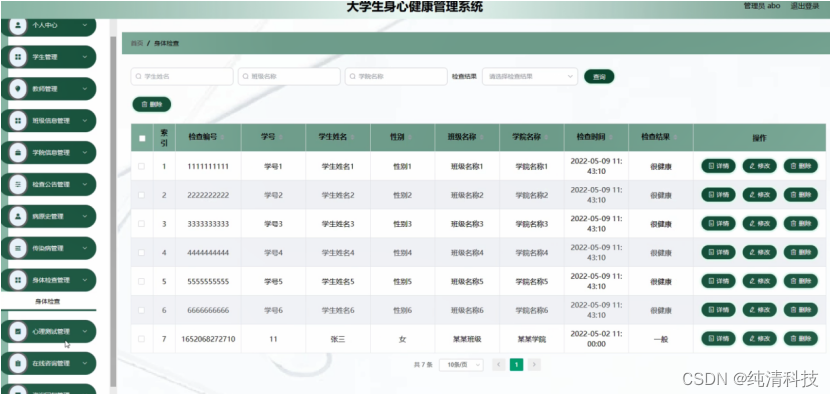
Task: Expand 教师管理 with its chevron arrow
Action: [85, 89]
